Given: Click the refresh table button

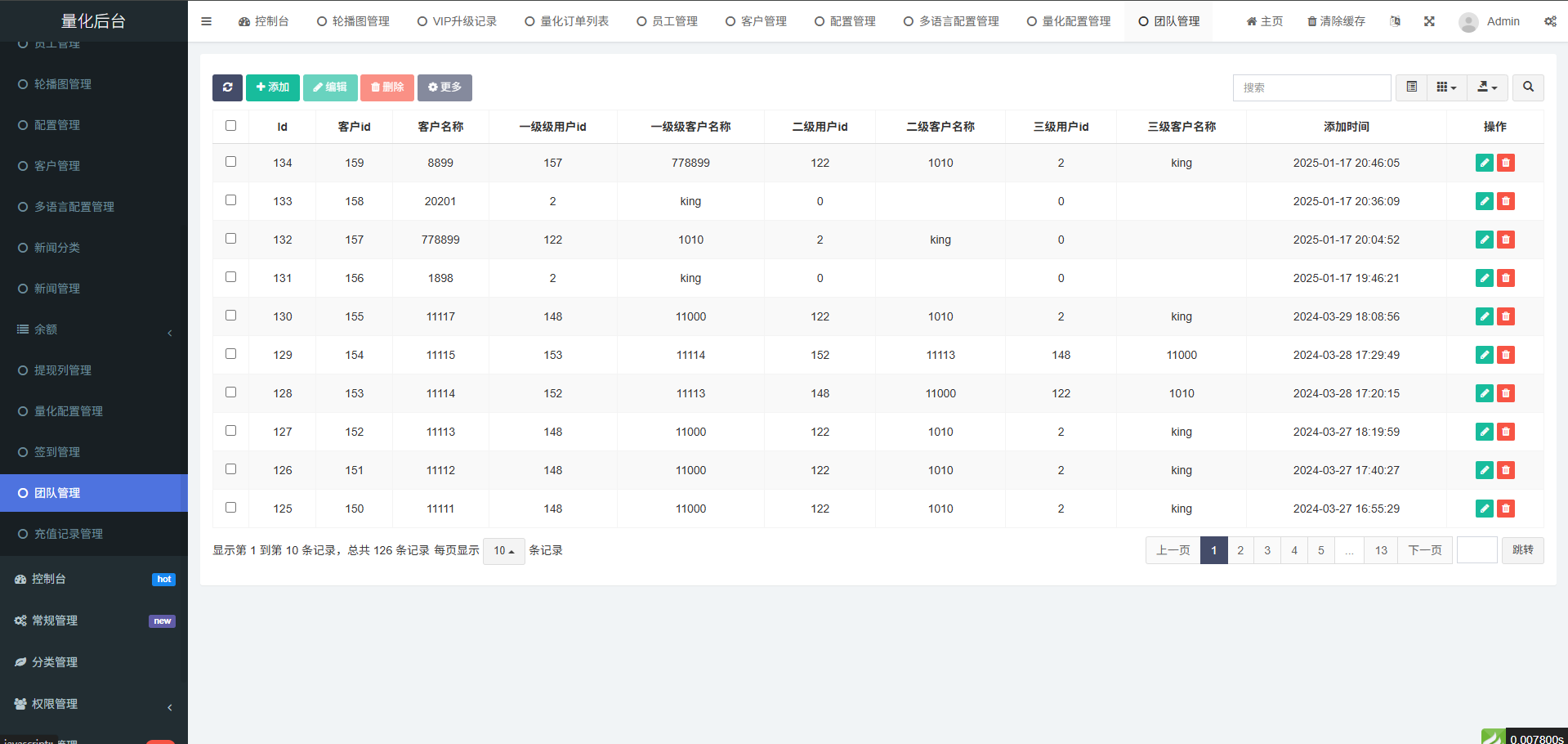Looking at the screenshot, I should pos(227,87).
